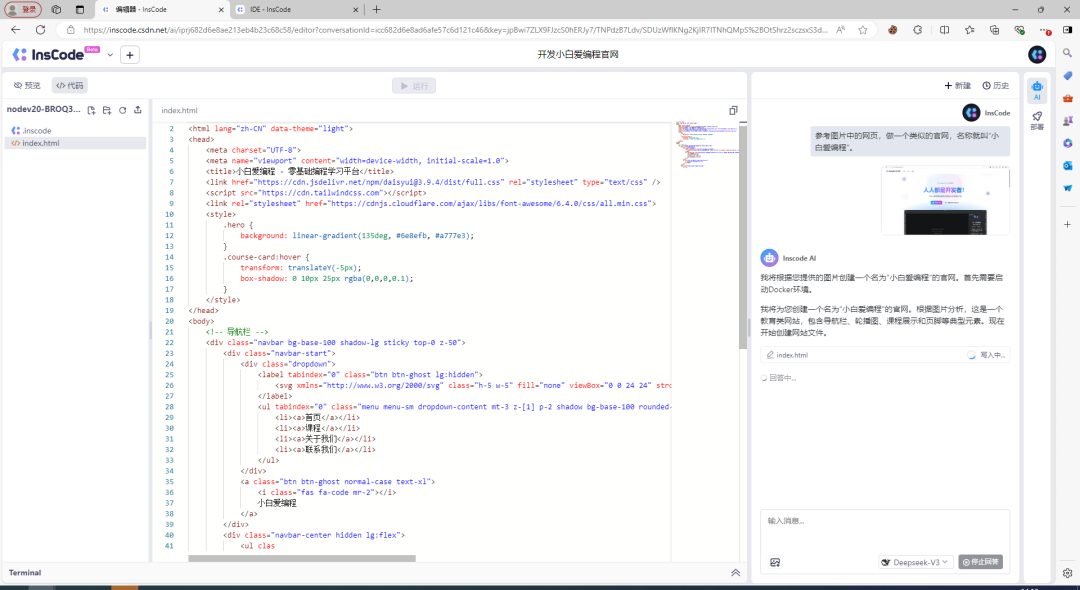Image resolution: width=1080 pixels, height=590 pixels.
Task: Close the IDE - InsCode browser tab
Action: [356, 10]
